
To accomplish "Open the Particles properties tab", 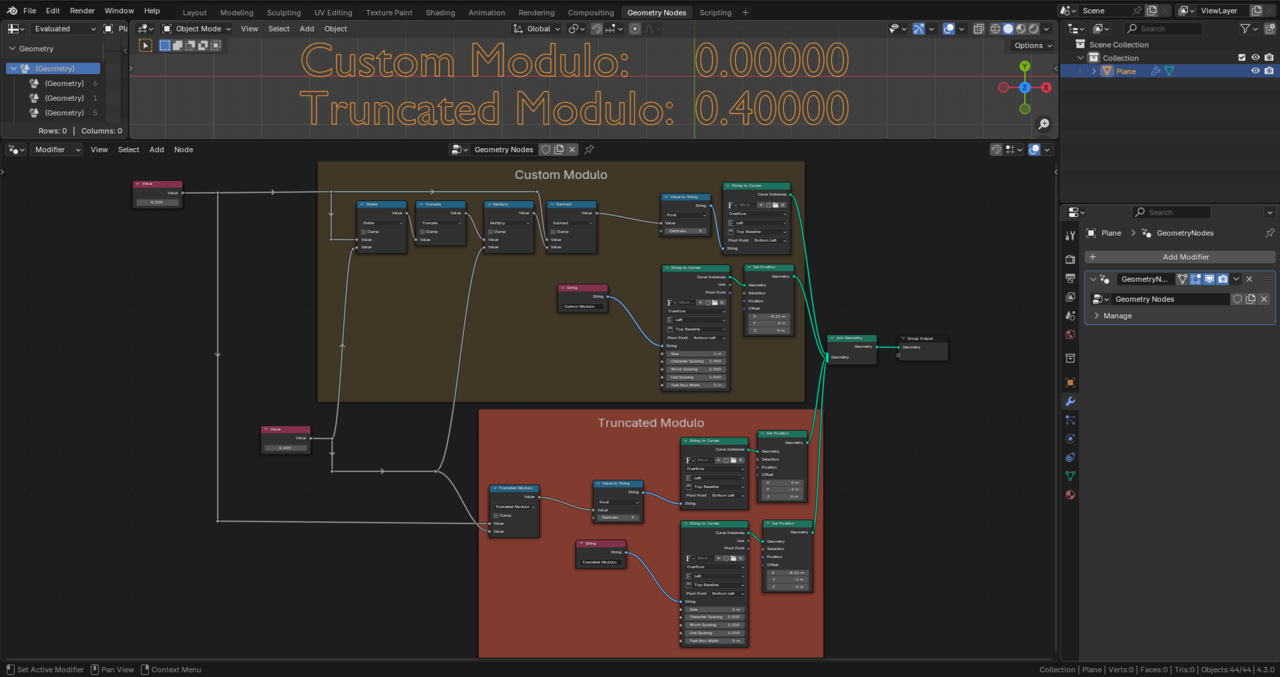I will [1070, 420].
